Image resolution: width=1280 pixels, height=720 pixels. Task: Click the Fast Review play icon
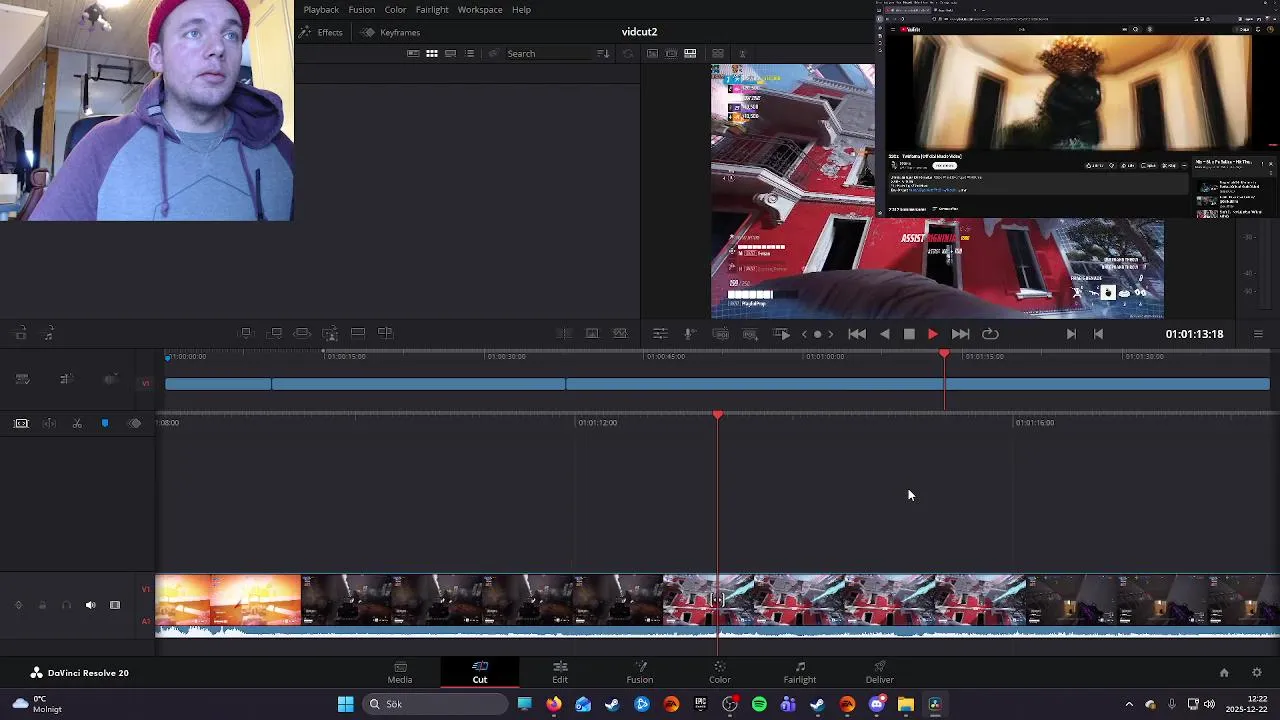click(782, 334)
